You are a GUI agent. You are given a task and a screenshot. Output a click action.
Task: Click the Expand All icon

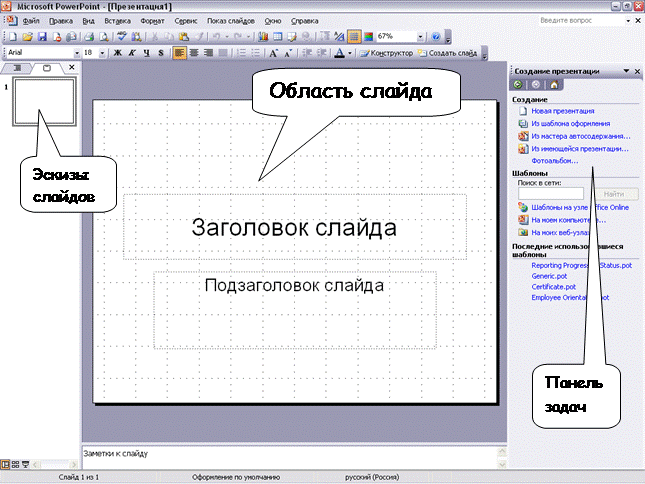pyautogui.click(x=325, y=37)
